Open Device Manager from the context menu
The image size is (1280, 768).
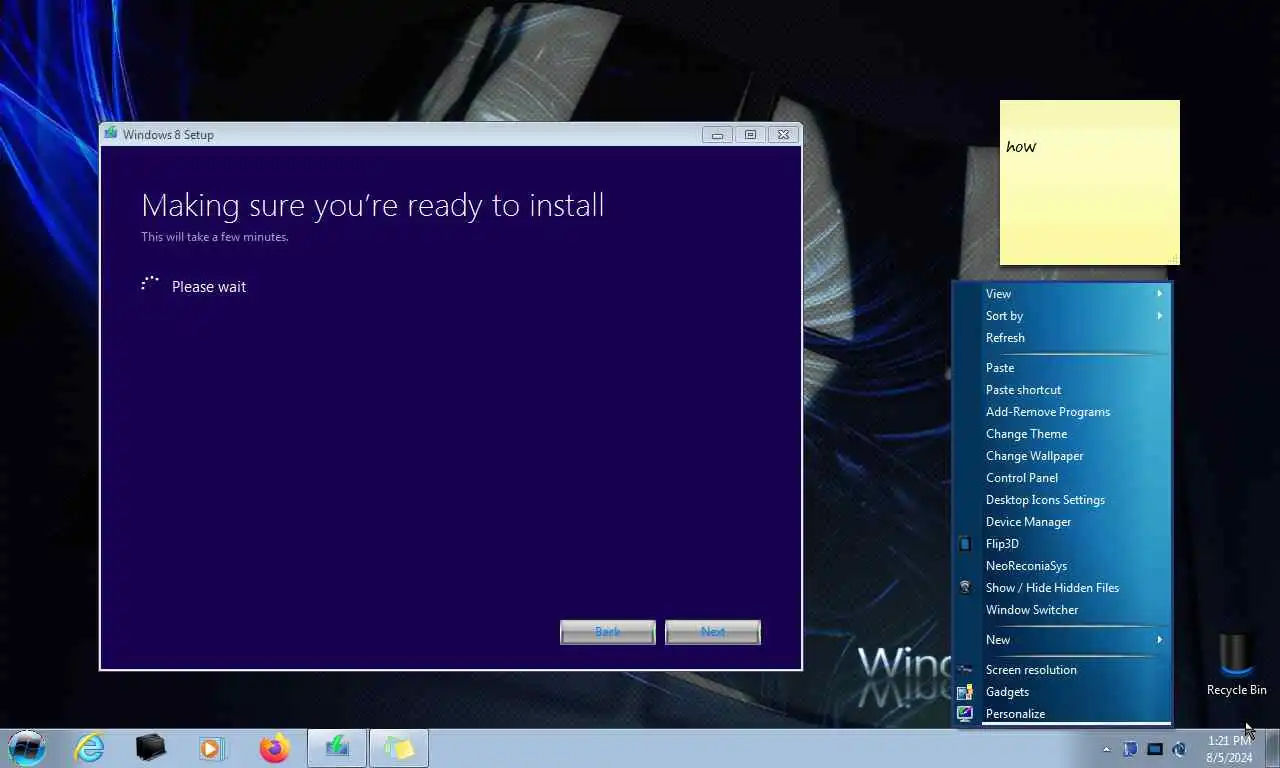point(1061,522)
